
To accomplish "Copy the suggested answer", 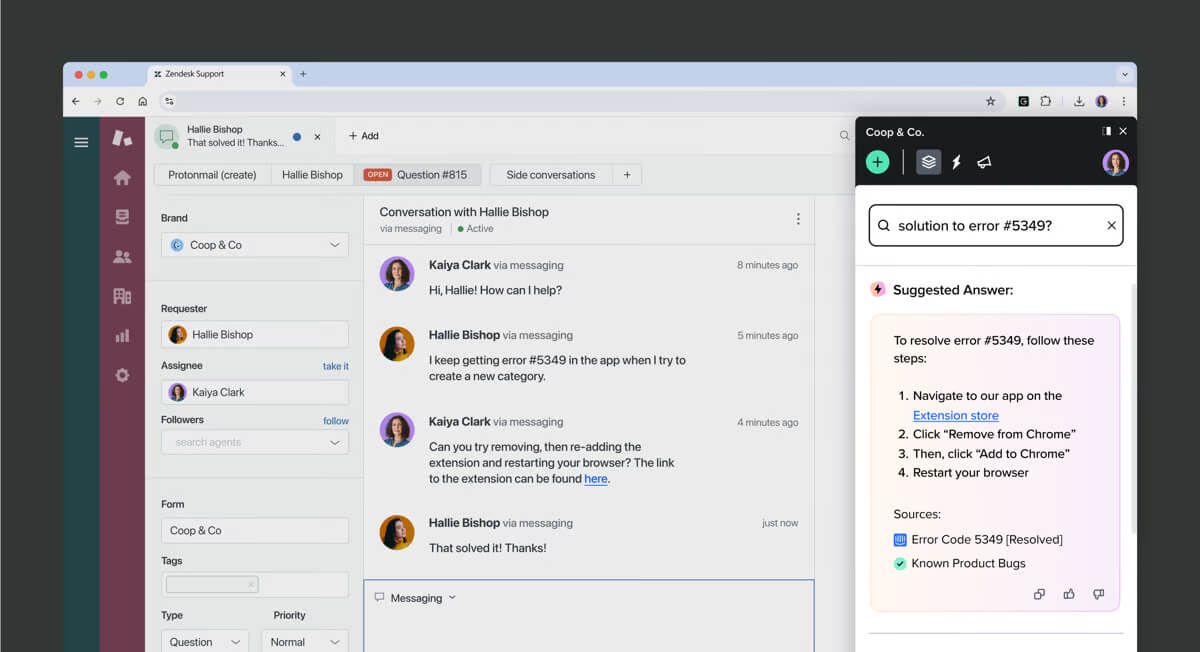I will [x=1039, y=594].
